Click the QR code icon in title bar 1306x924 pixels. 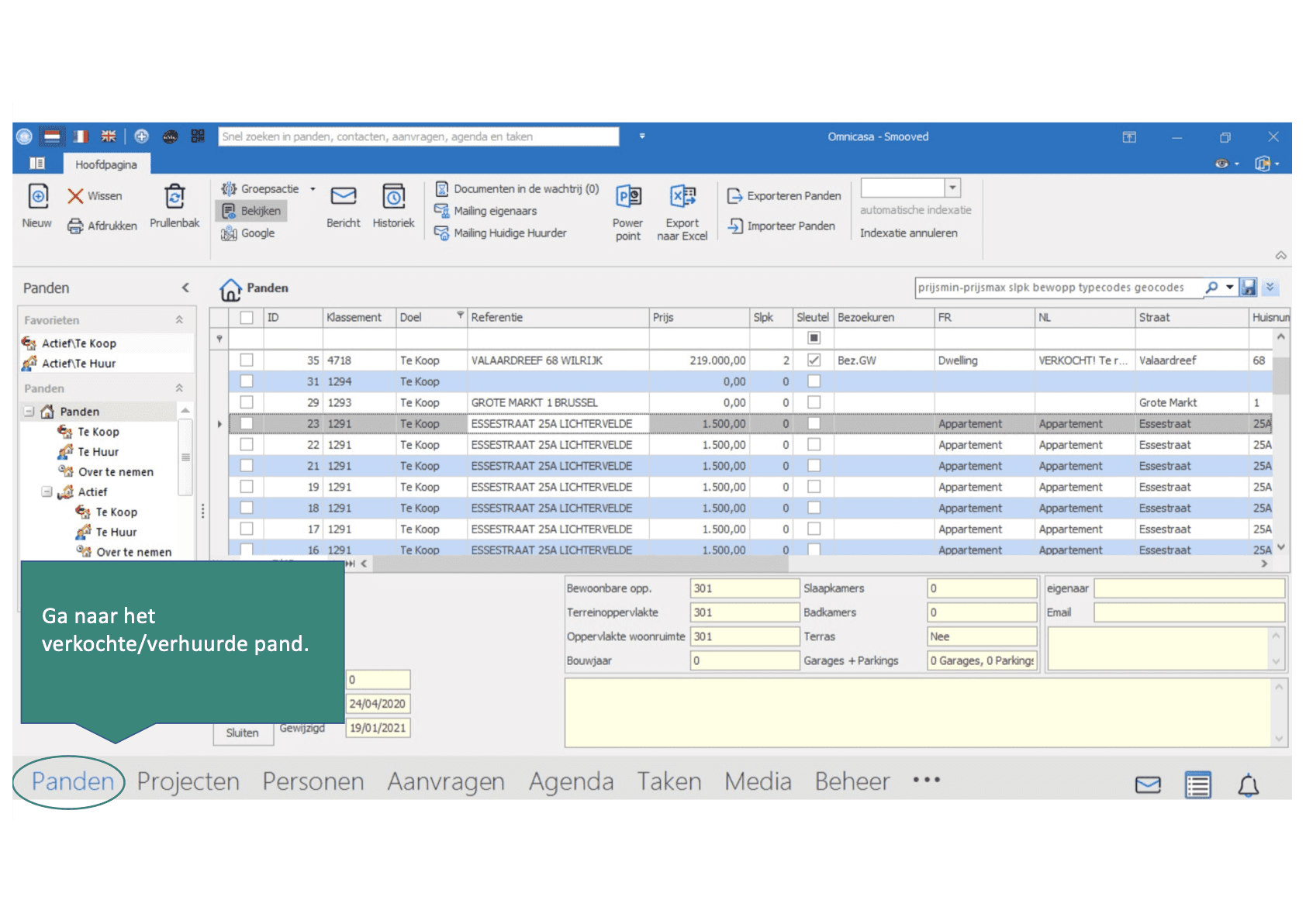(198, 136)
